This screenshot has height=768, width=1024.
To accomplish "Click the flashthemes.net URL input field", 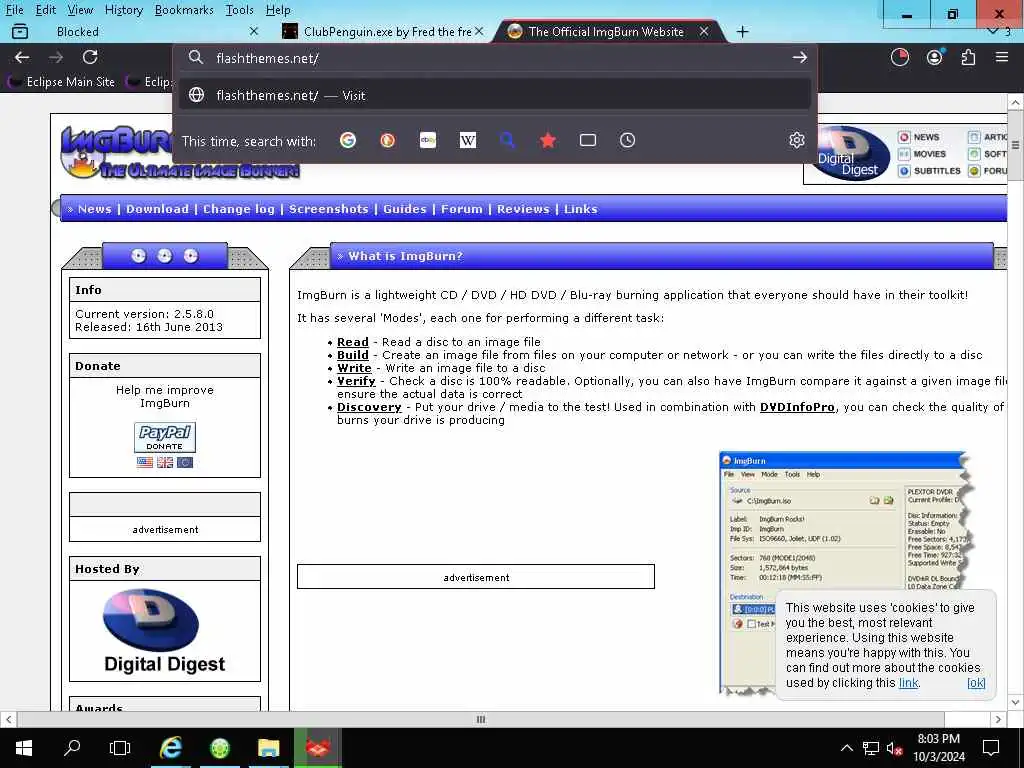I will click(x=496, y=58).
